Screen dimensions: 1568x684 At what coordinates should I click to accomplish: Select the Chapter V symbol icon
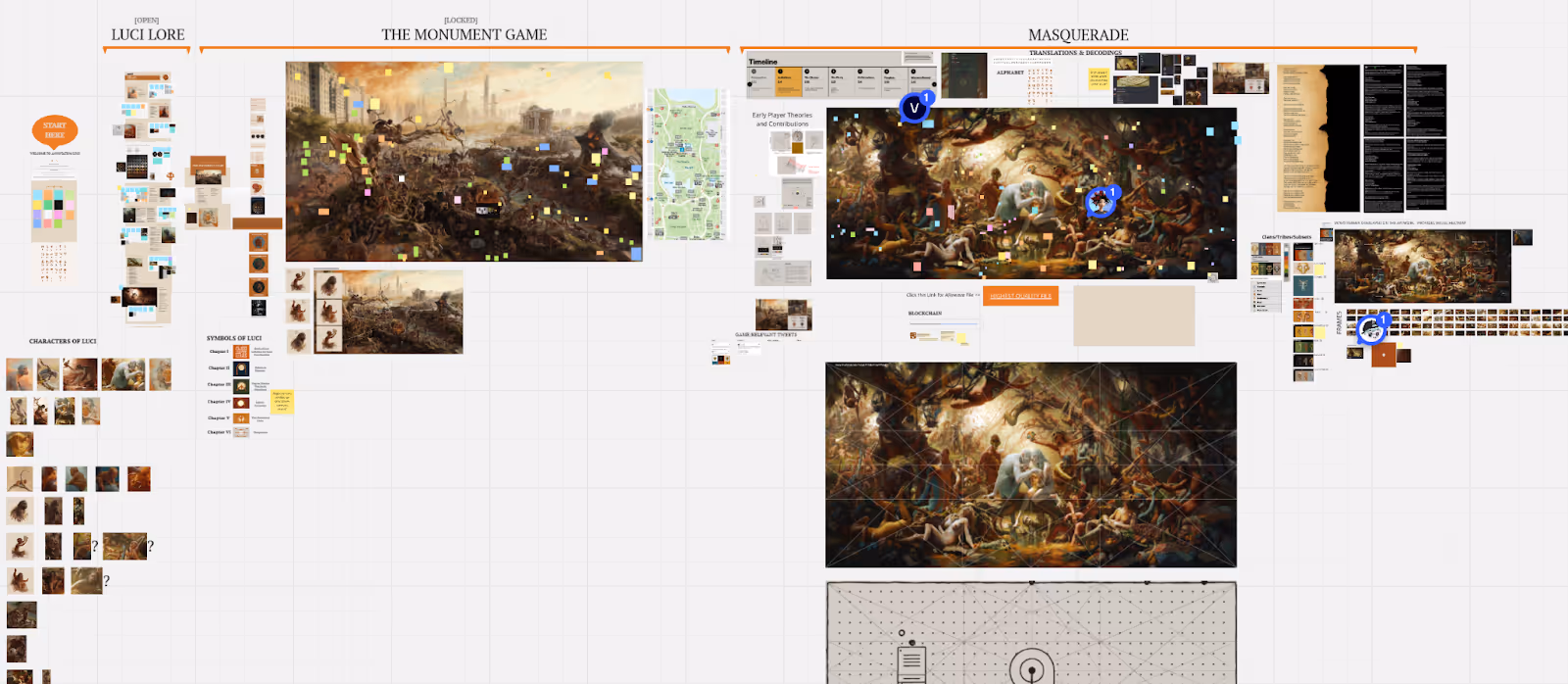coord(241,418)
